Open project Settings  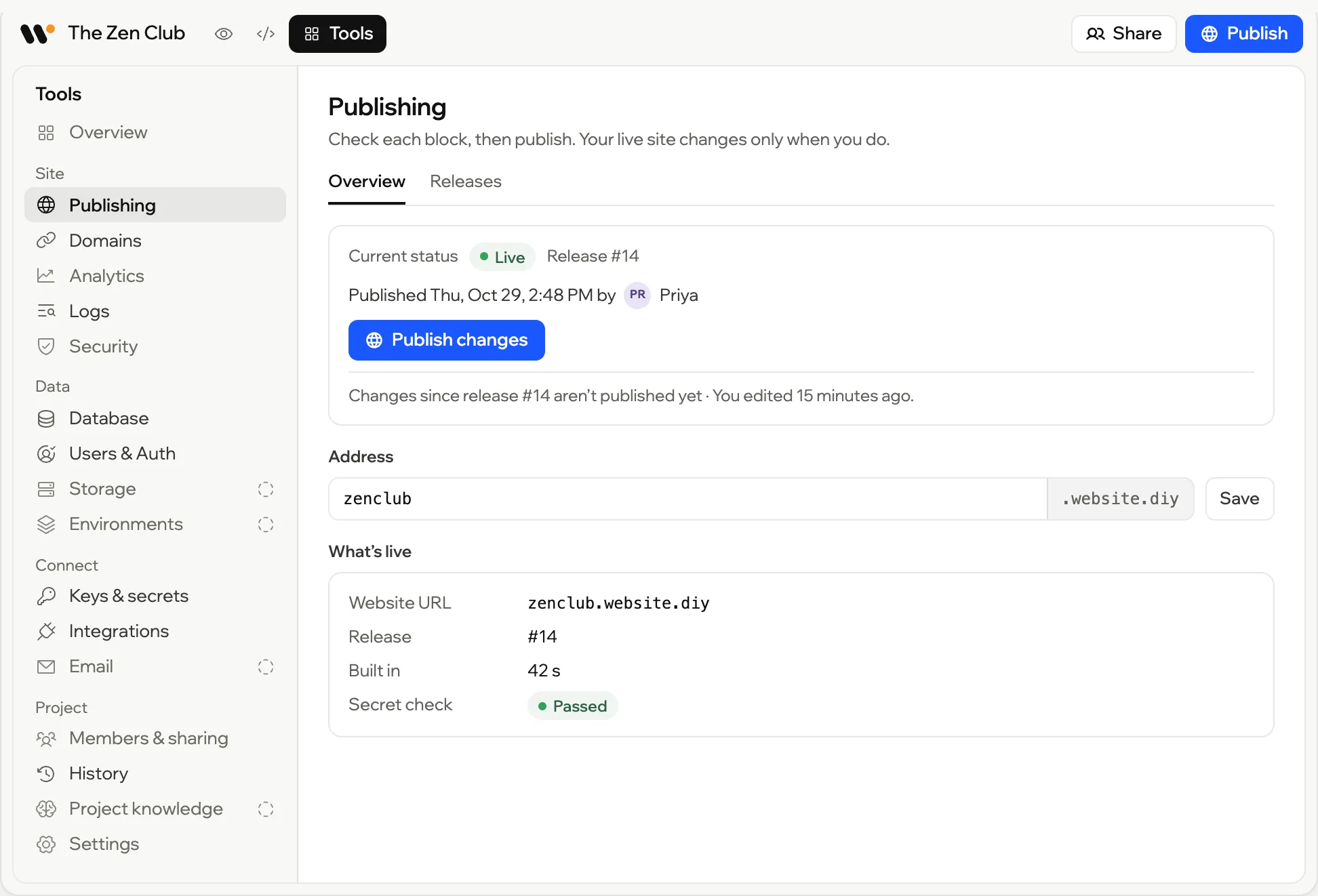(x=155, y=844)
